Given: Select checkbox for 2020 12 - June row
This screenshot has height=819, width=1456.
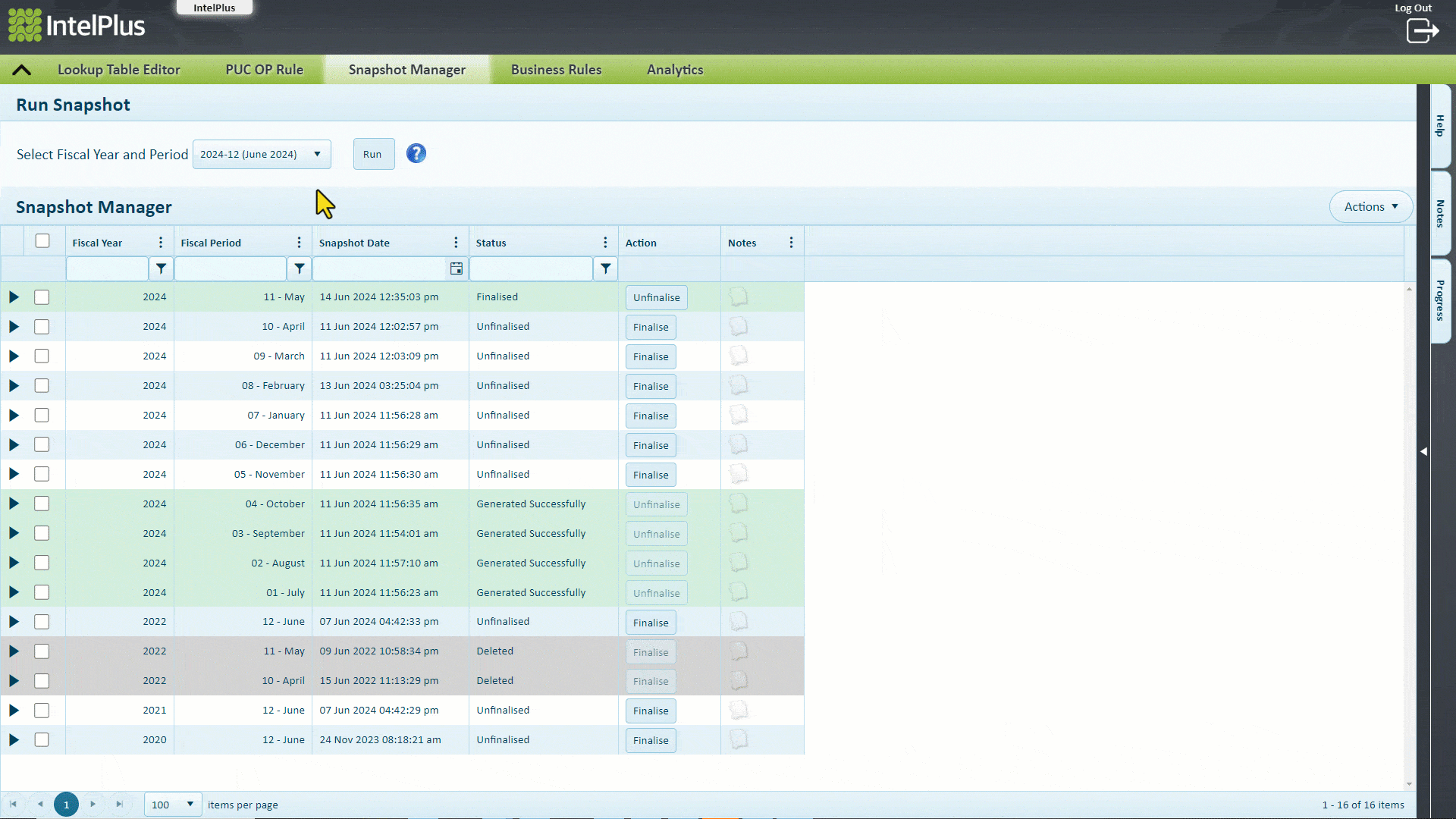Looking at the screenshot, I should click(42, 739).
